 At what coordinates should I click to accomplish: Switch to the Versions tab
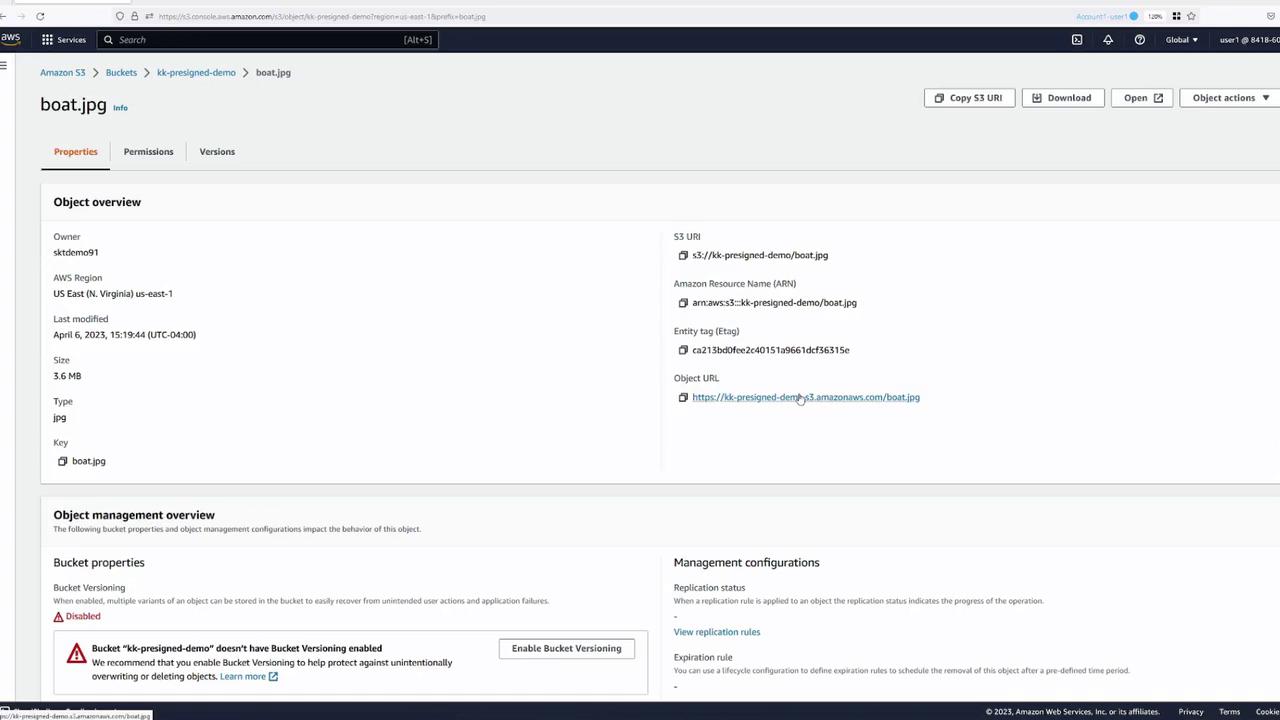[x=217, y=152]
